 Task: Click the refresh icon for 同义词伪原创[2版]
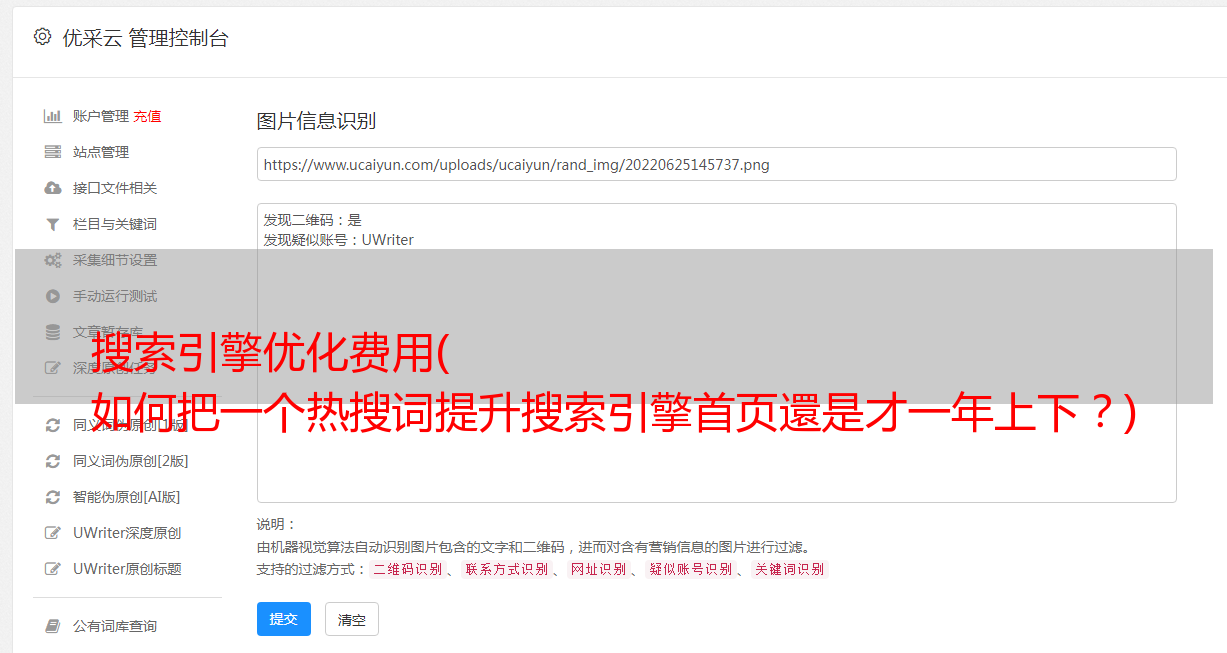click(x=53, y=461)
